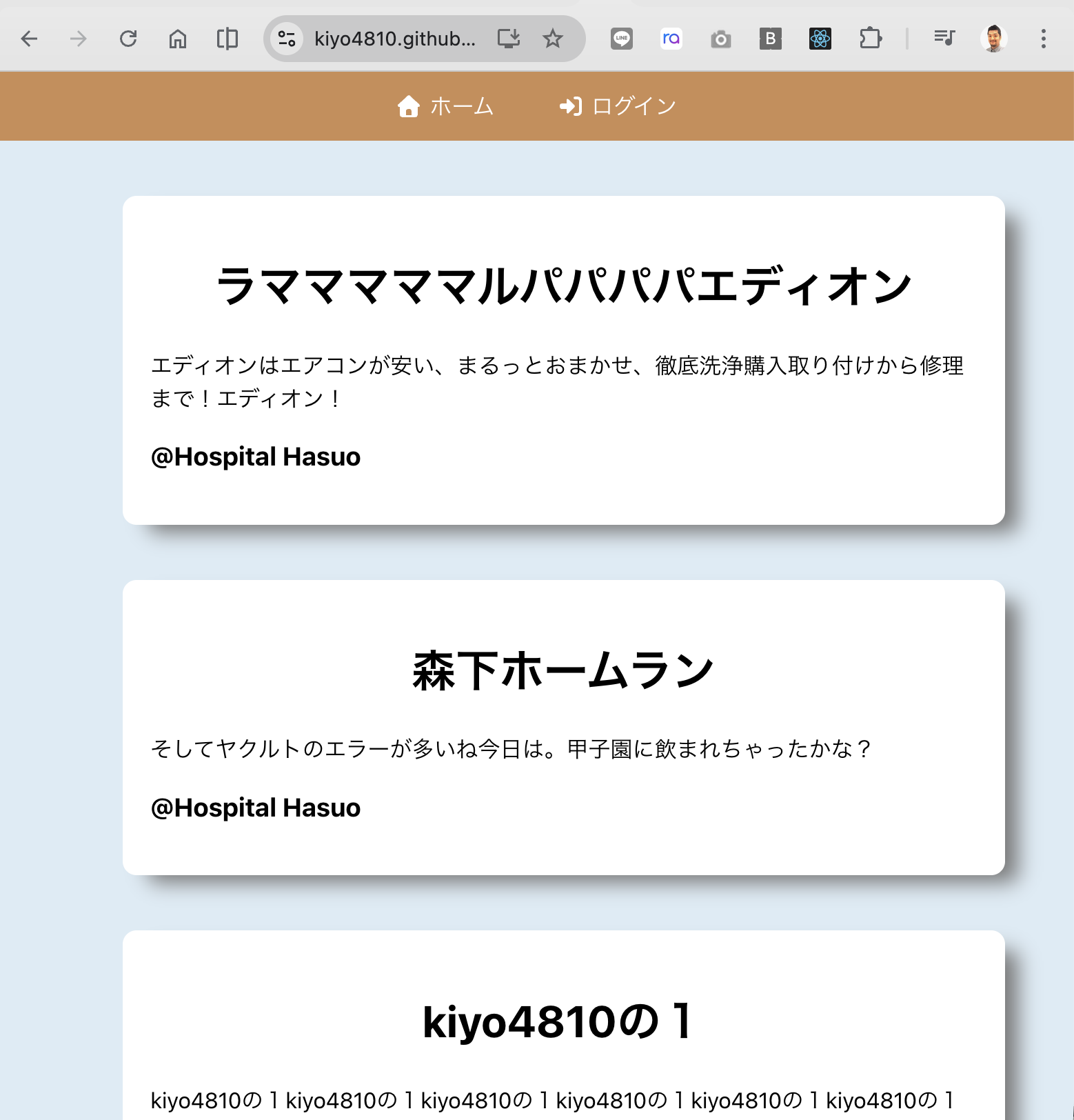Viewport: 1074px width, 1120px height.
Task: Bookmark this page with star icon
Action: click(553, 39)
